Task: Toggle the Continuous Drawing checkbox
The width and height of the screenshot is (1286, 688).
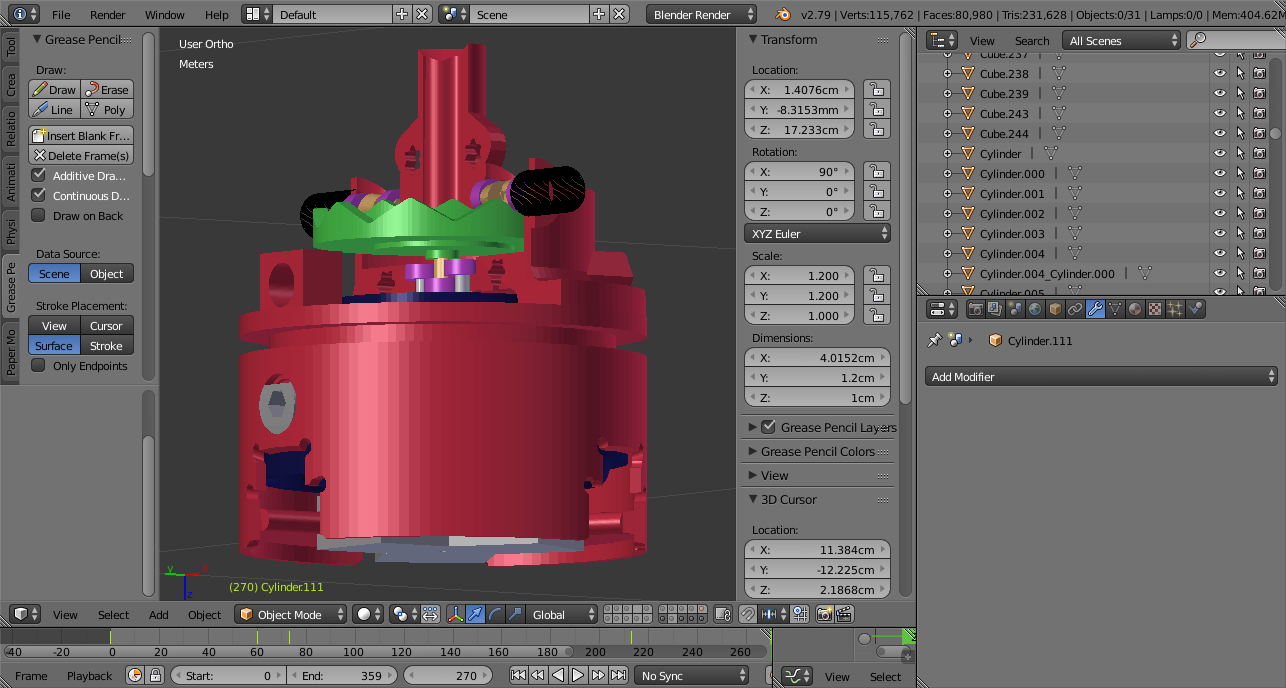Action: click(39, 195)
